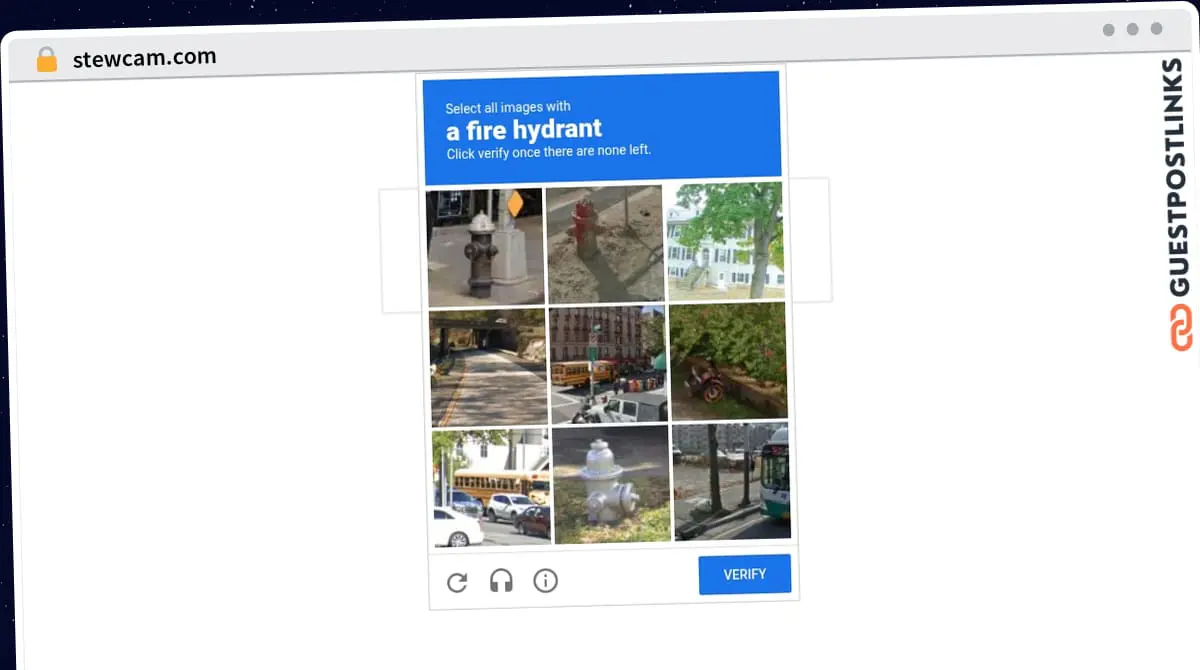Select the road tunnel underpass tile

[488, 368]
